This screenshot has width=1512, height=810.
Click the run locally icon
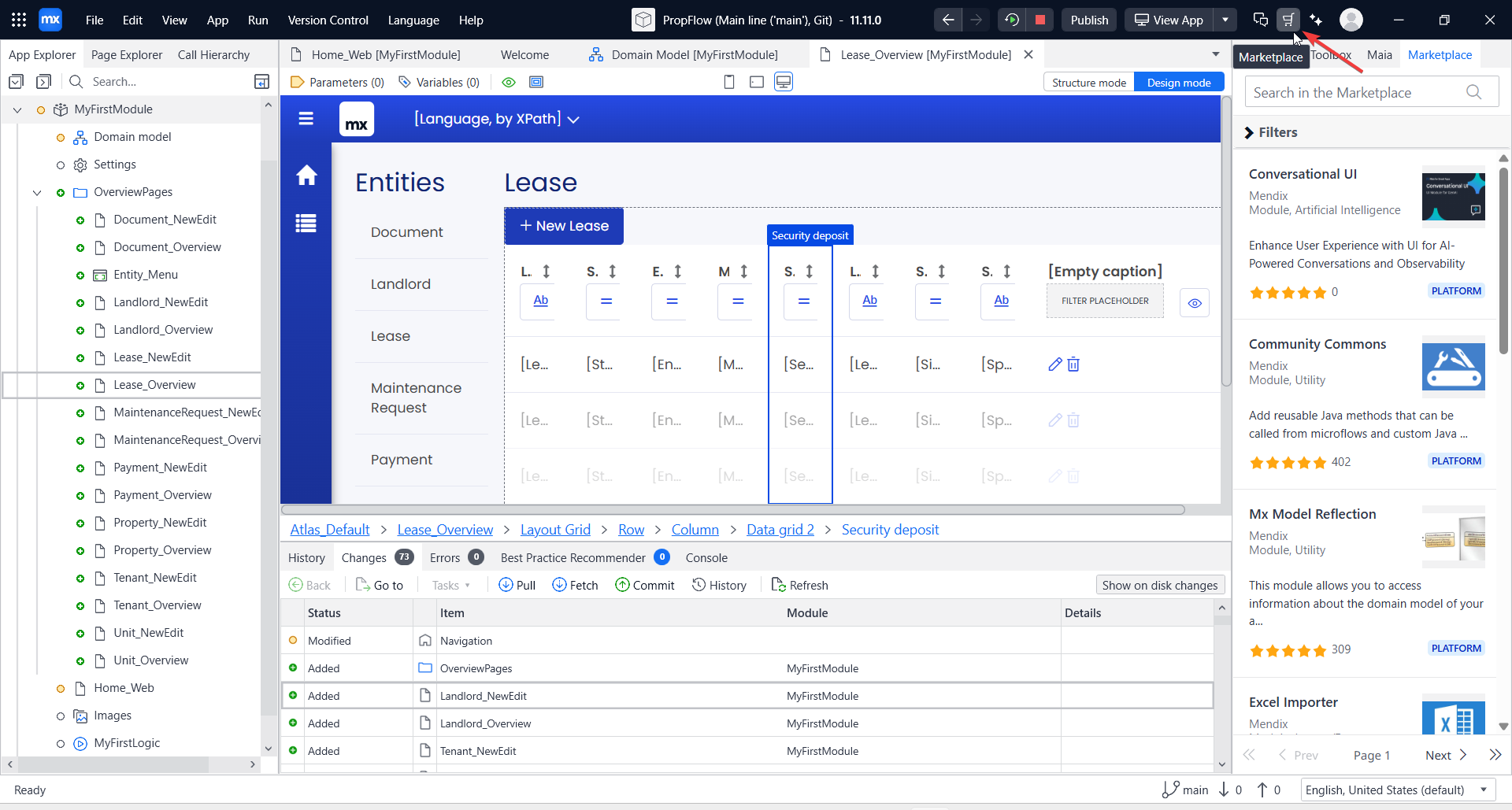1012,20
